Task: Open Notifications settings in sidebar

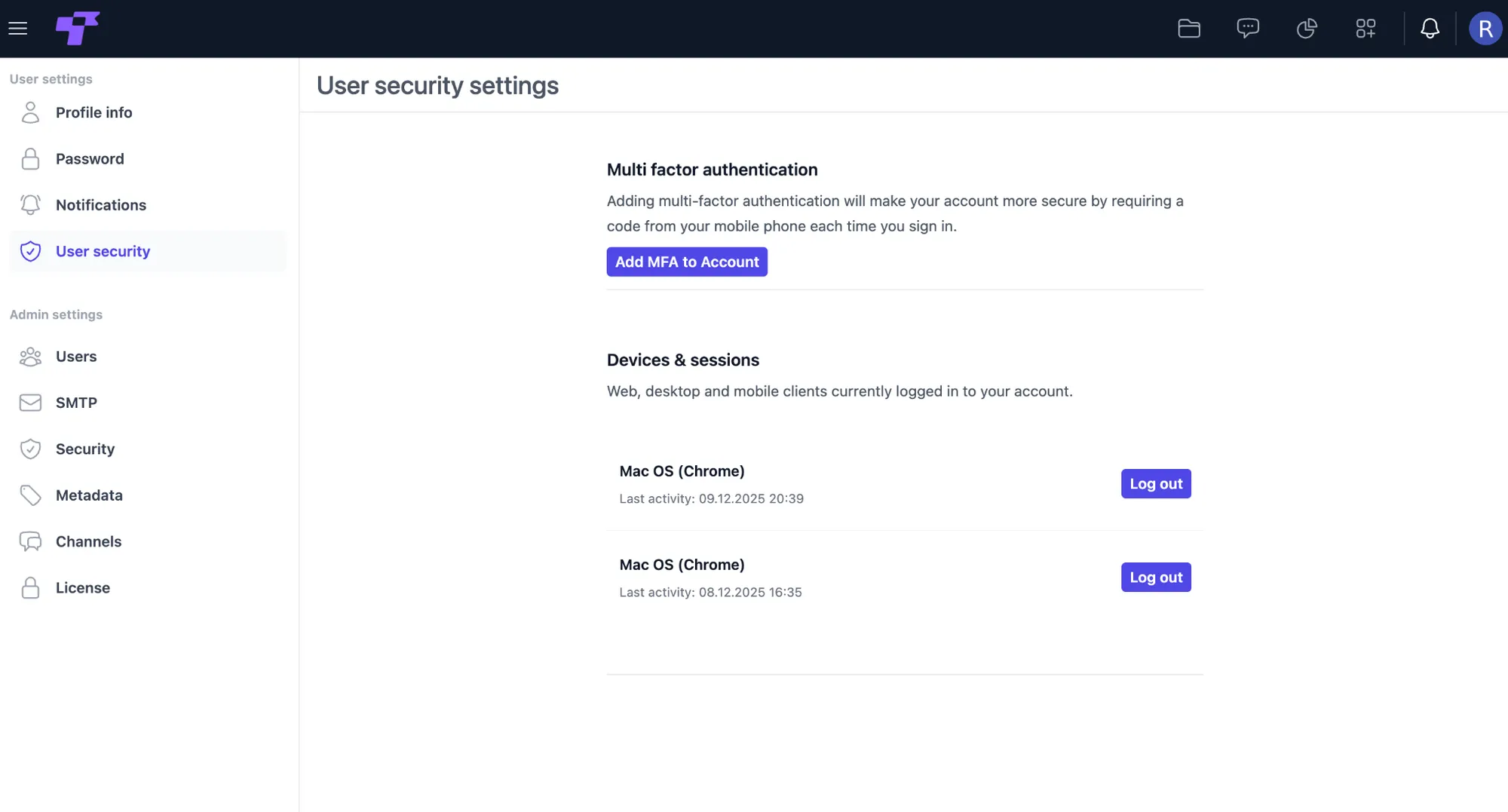Action: 148,205
